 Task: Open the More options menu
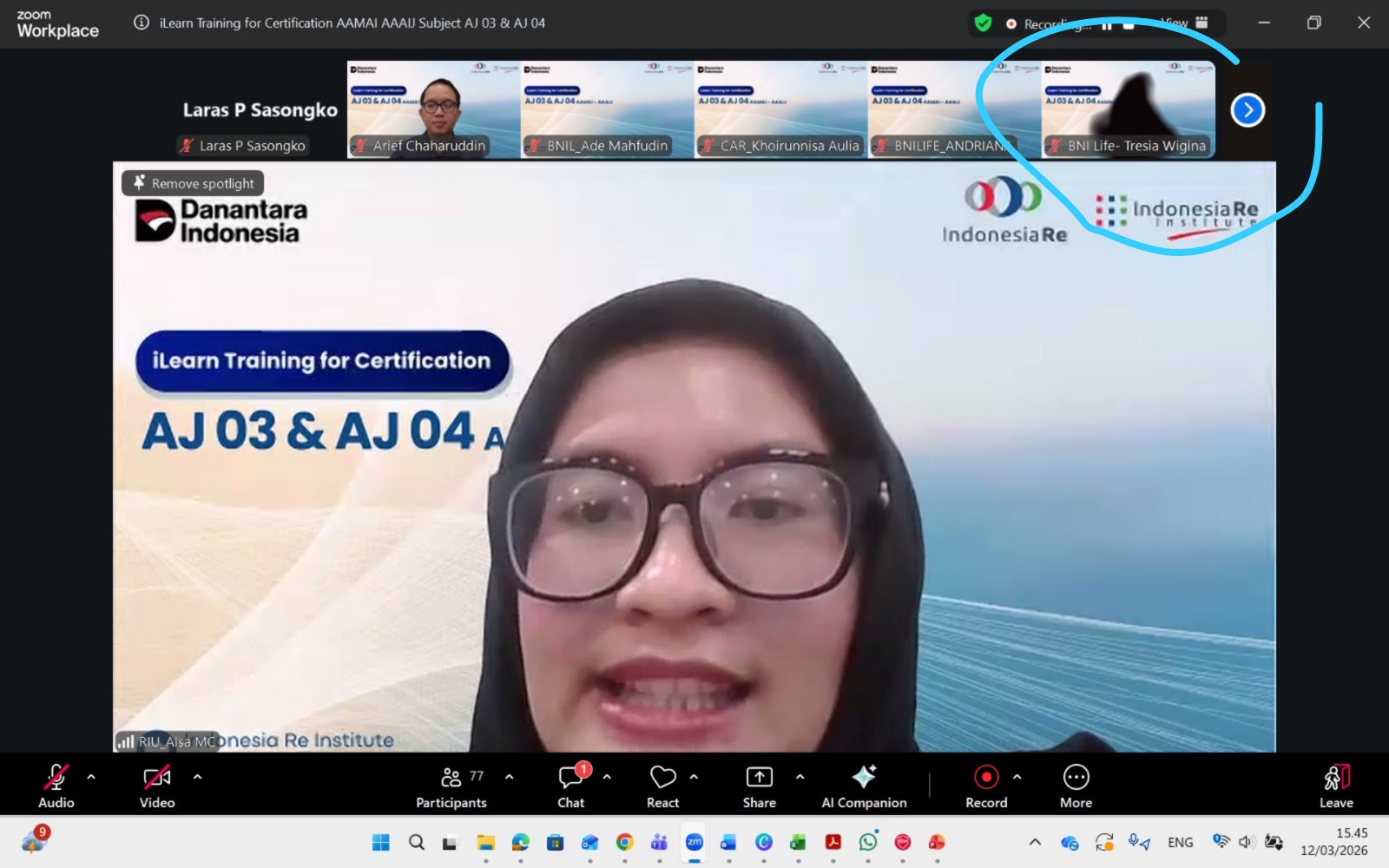[1076, 786]
